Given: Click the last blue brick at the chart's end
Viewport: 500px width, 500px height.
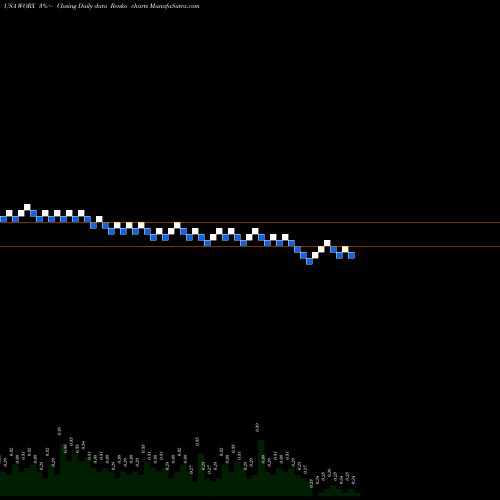Looking at the screenshot, I should point(351,255).
